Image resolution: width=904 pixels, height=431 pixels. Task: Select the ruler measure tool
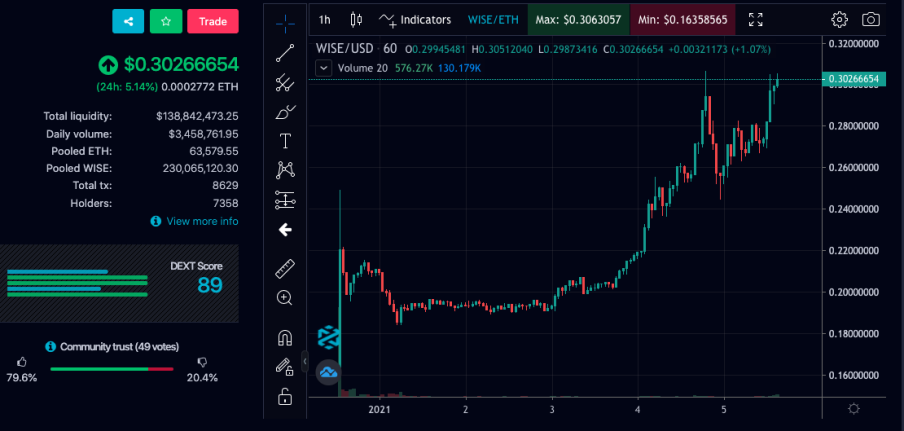coord(285,269)
